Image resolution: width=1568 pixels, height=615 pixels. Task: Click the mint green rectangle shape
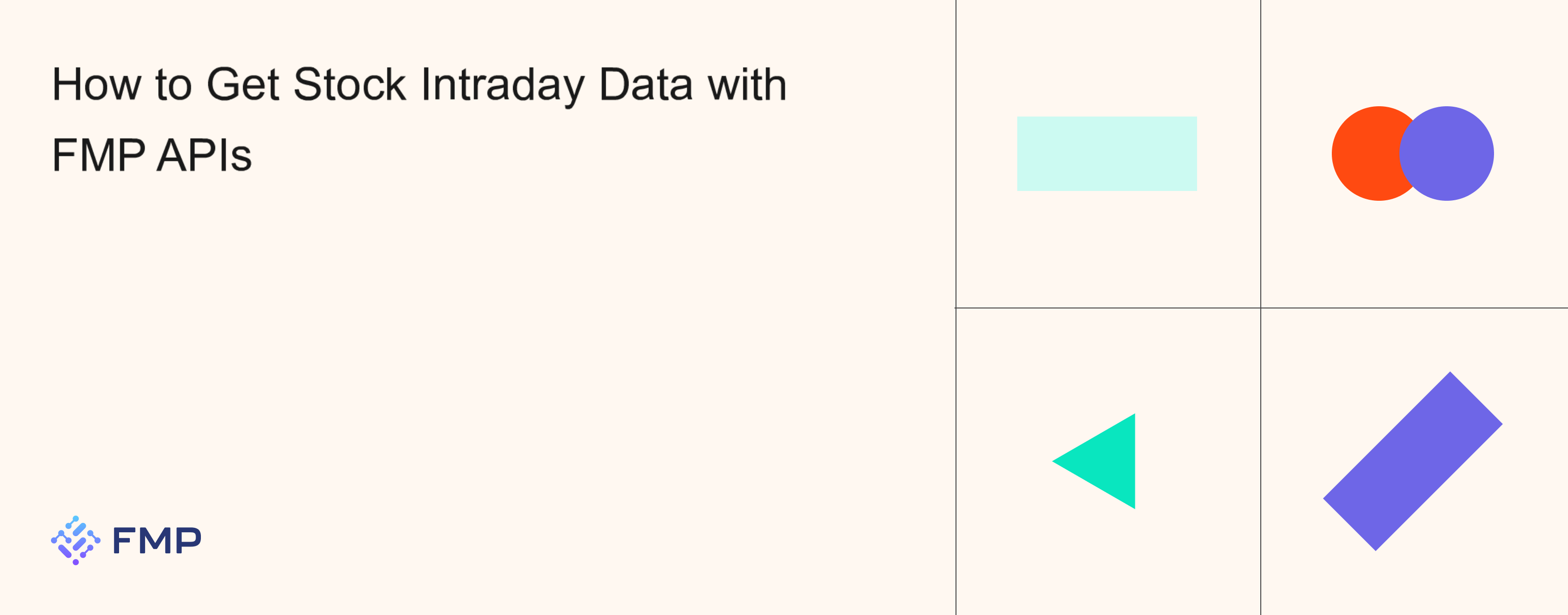click(x=1106, y=153)
